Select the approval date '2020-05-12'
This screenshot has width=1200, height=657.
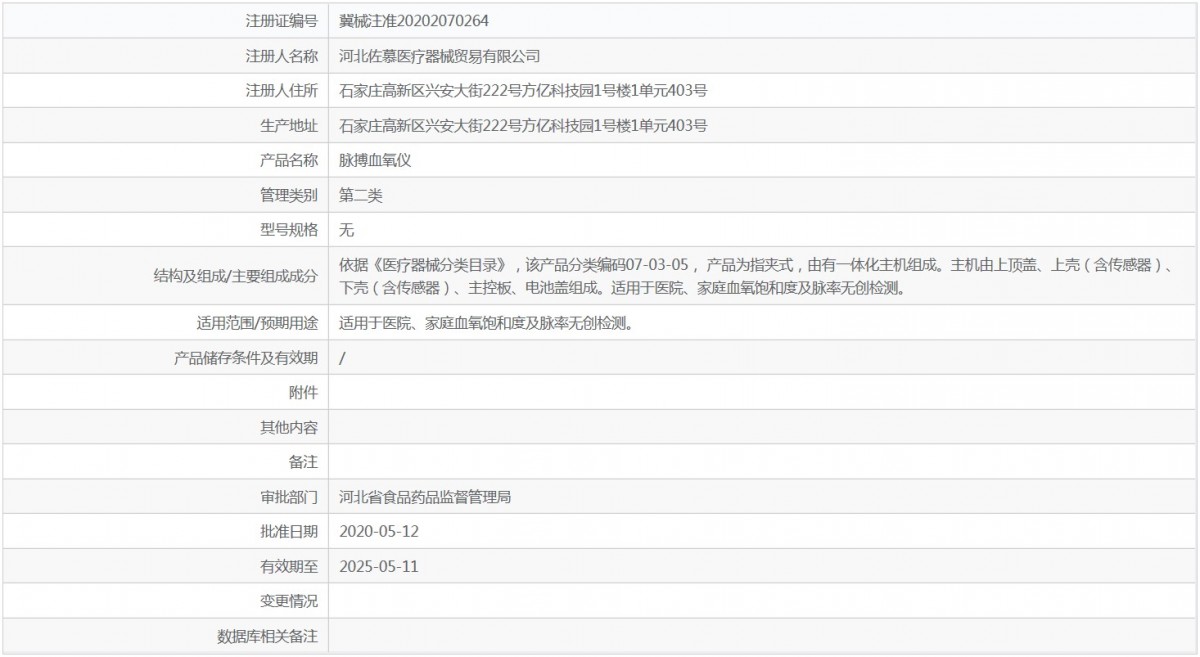tap(379, 531)
